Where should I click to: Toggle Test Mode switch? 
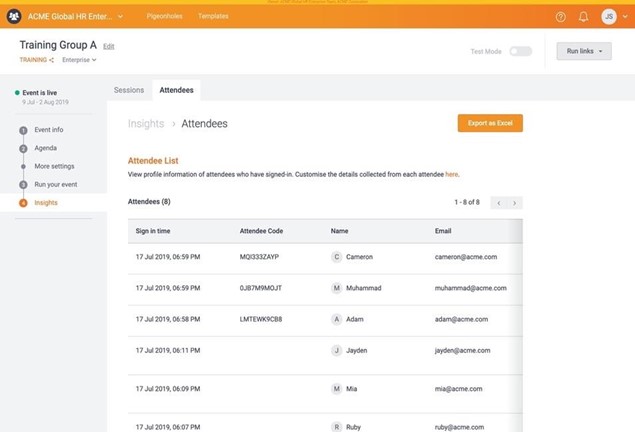pyautogui.click(x=520, y=51)
